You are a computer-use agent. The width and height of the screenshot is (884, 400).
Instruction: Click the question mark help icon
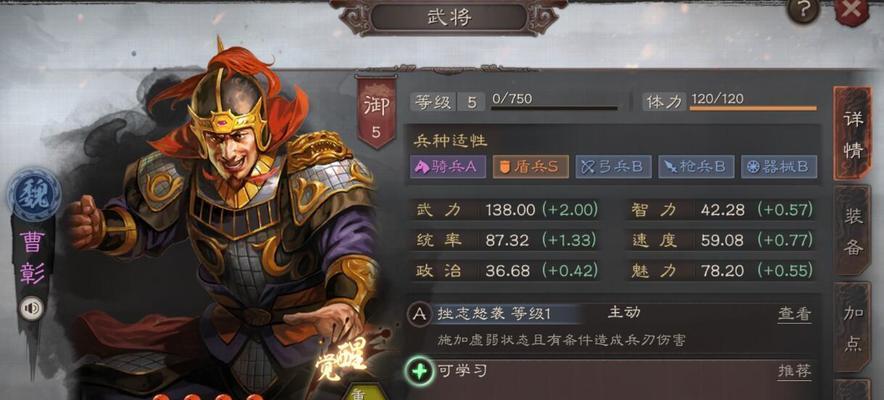[x=805, y=10]
